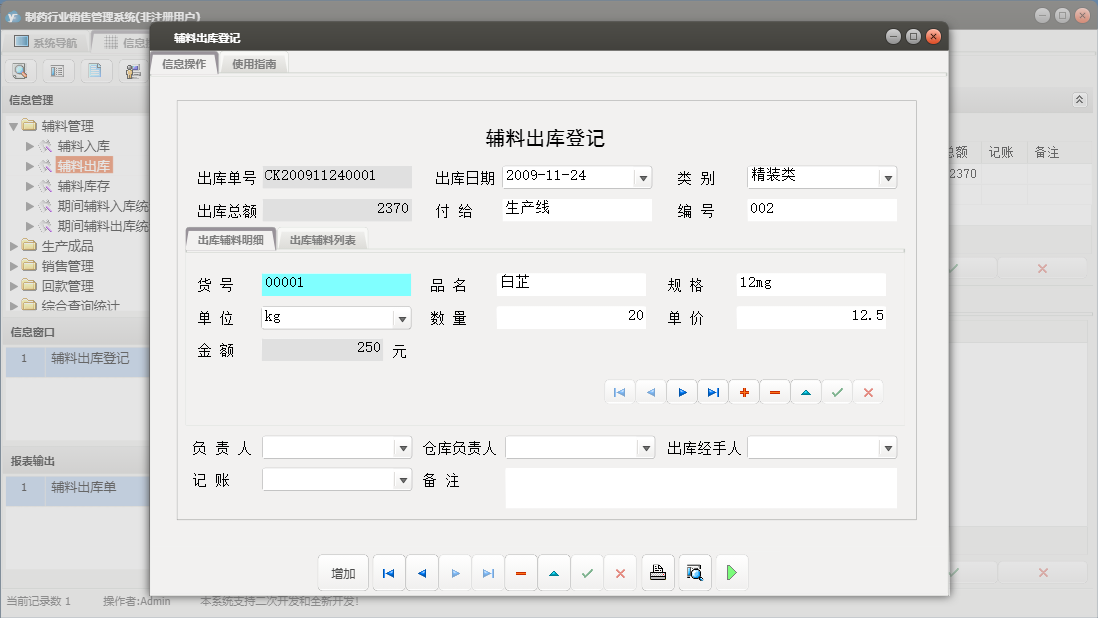Image resolution: width=1098 pixels, height=618 pixels.
Task: Click the print preview magnifier icon
Action: [694, 572]
